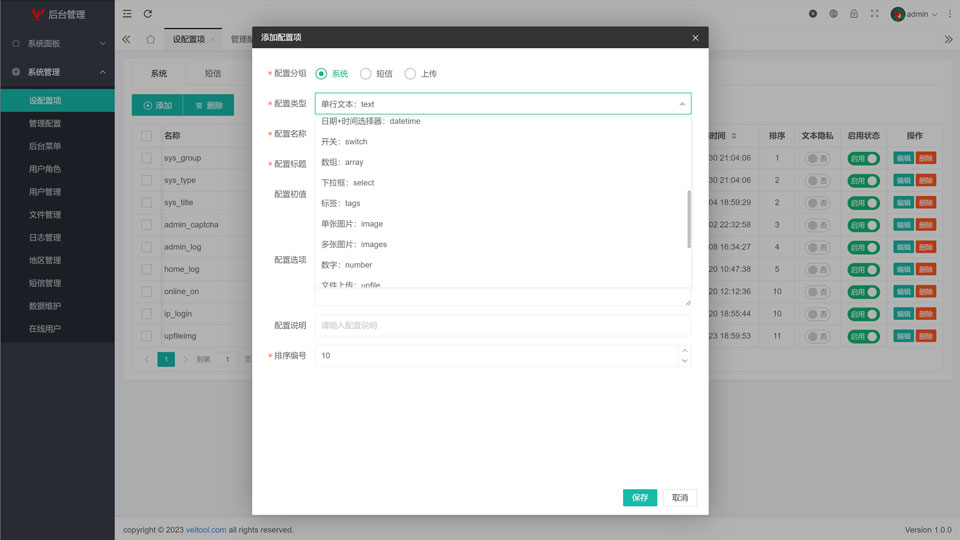Choose 单张图片: image in the dropdown list
This screenshot has width=960, height=540.
point(351,224)
